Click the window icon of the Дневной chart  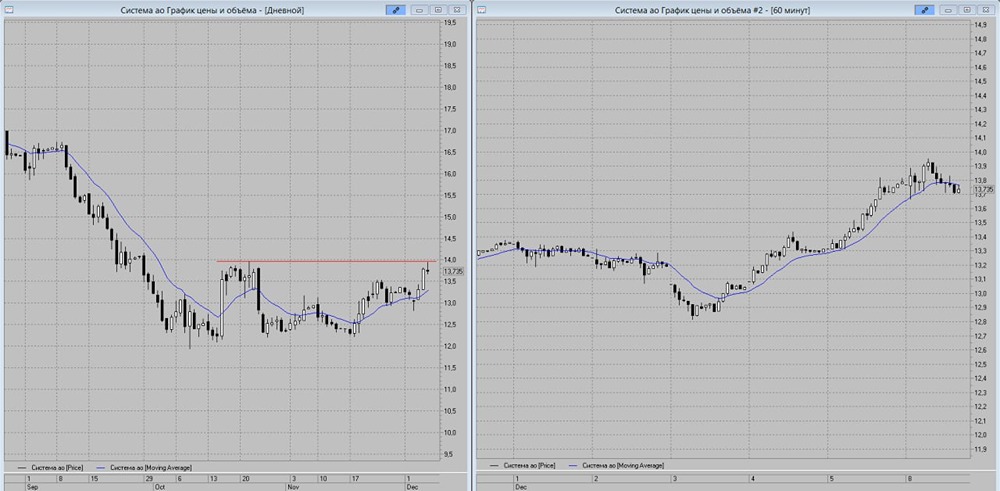tap(10, 10)
